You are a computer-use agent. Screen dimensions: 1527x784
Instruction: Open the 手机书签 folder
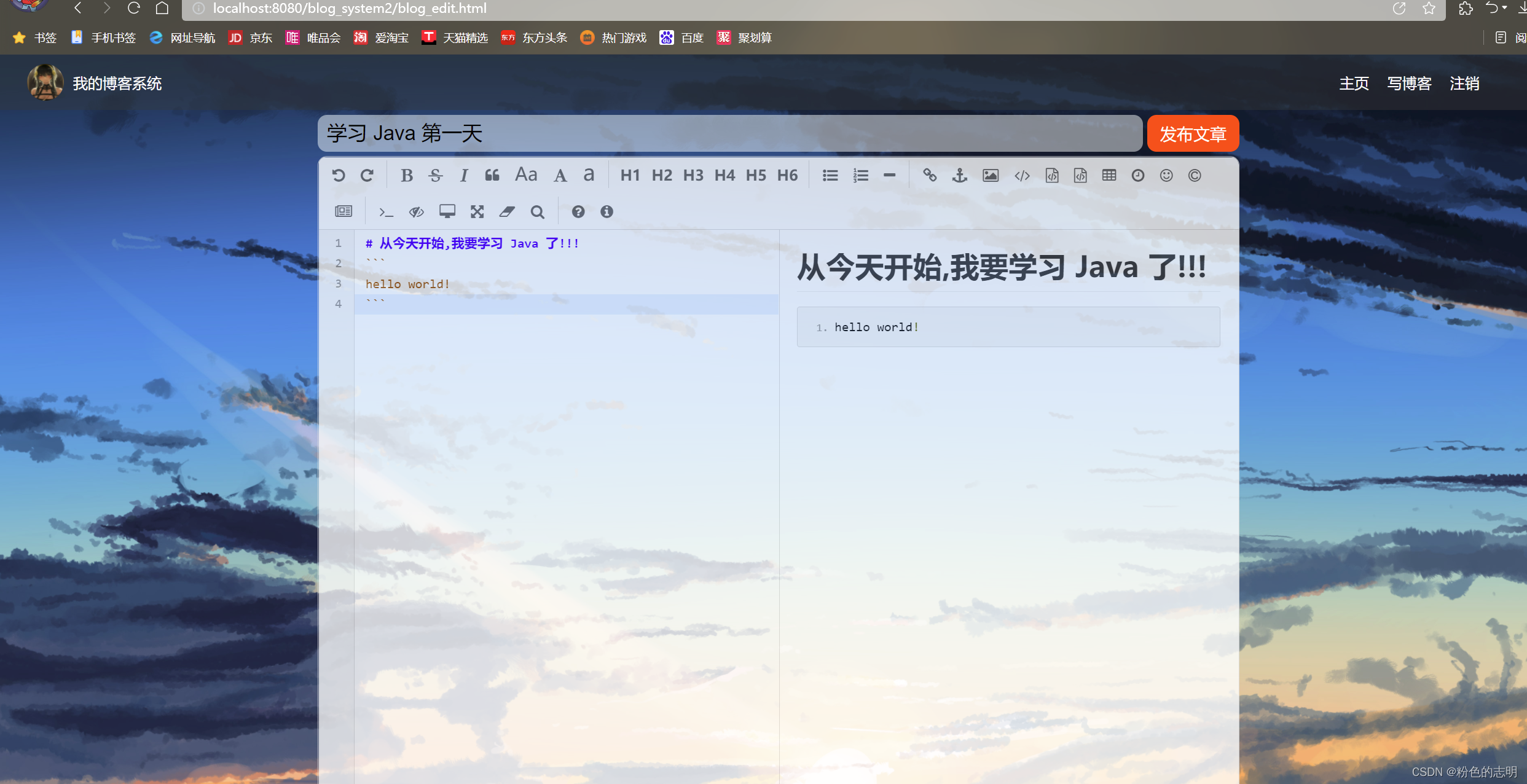point(103,37)
